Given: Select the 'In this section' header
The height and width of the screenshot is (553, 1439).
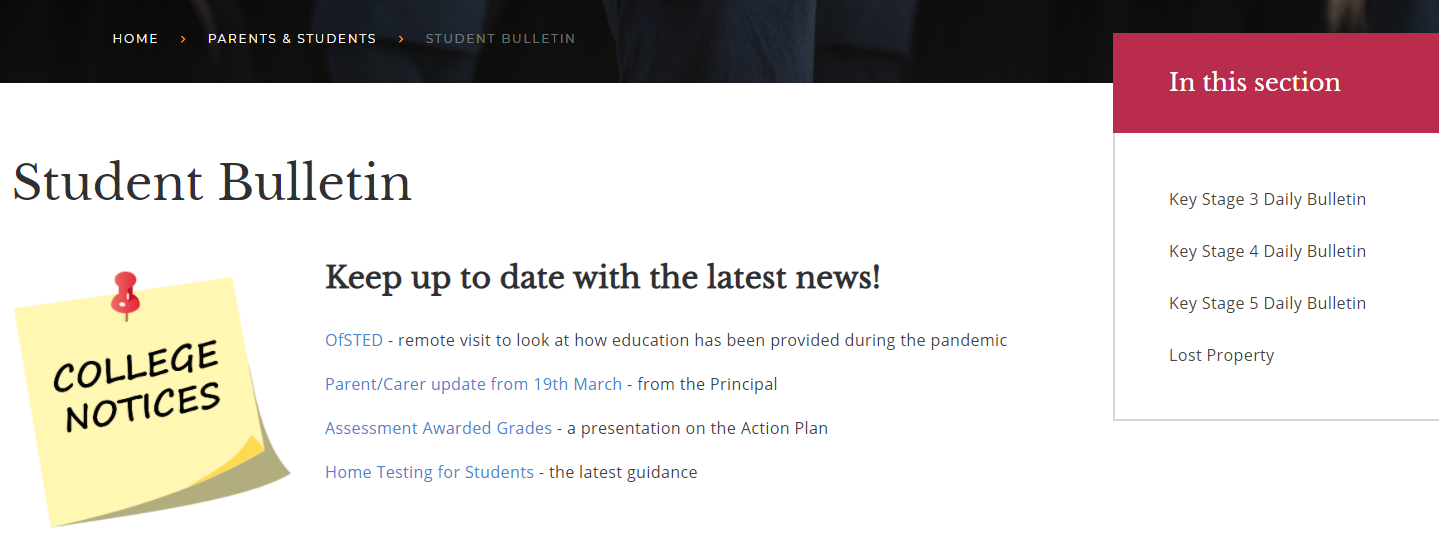Looking at the screenshot, I should point(1254,82).
